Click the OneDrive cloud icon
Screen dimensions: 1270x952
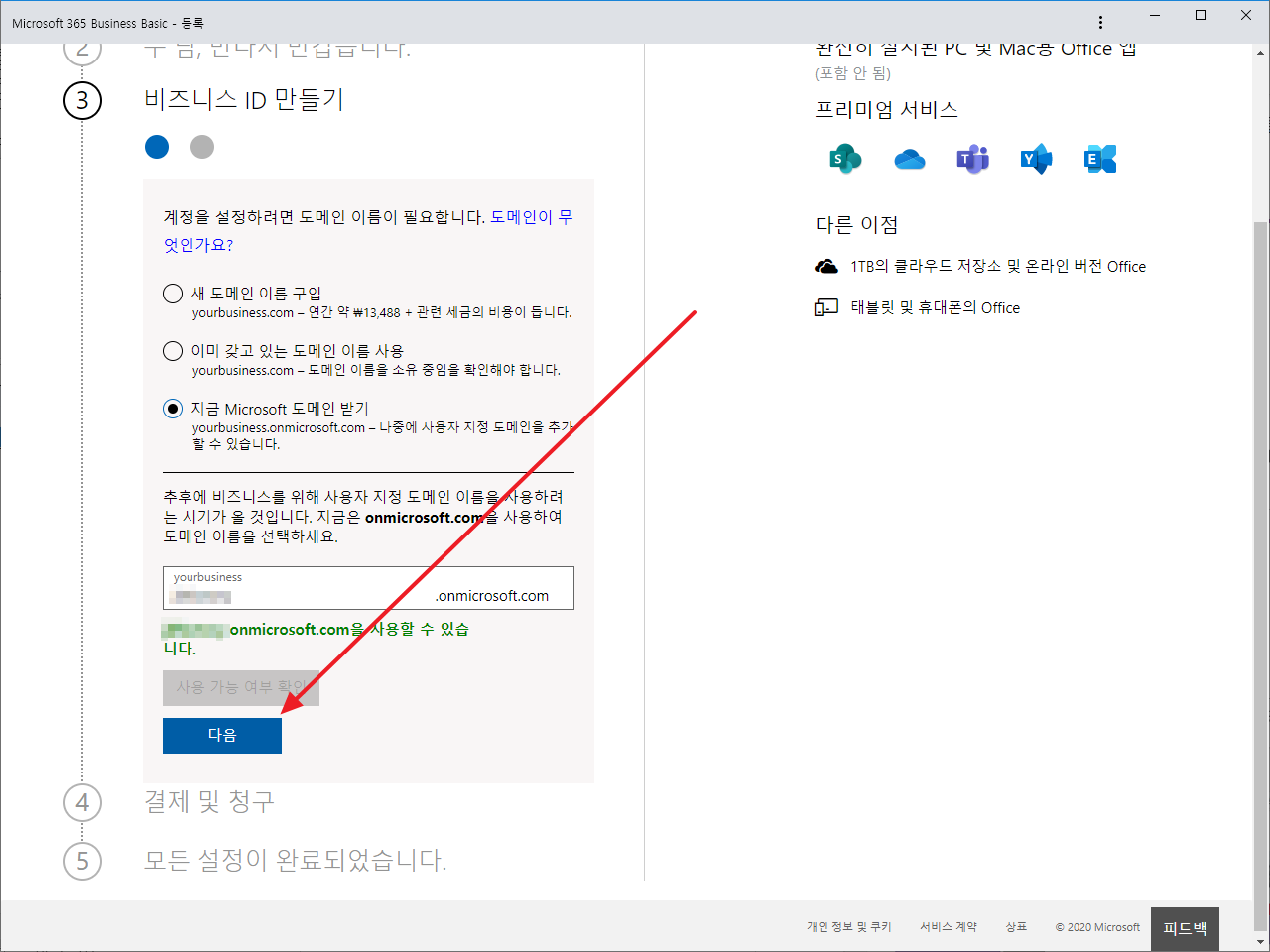[x=909, y=159]
